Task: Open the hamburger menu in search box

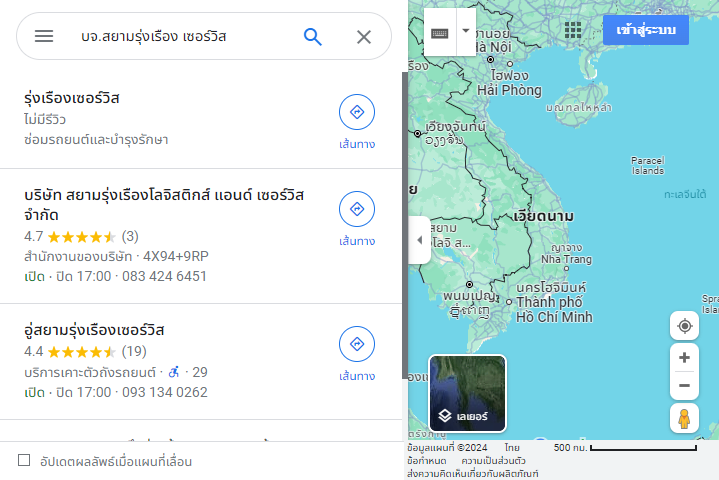Action: pos(44,36)
